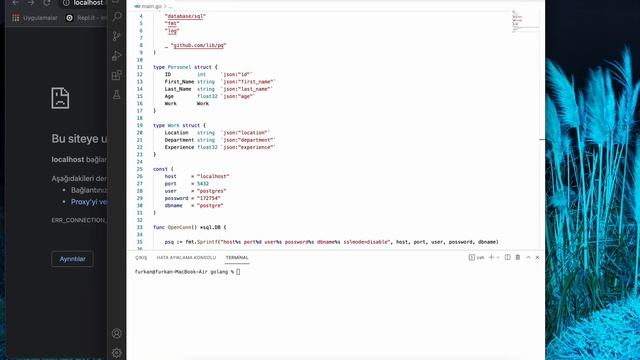640x360 pixels.
Task: Click the Personel type name on line 11
Action: pyautogui.click(x=179, y=67)
